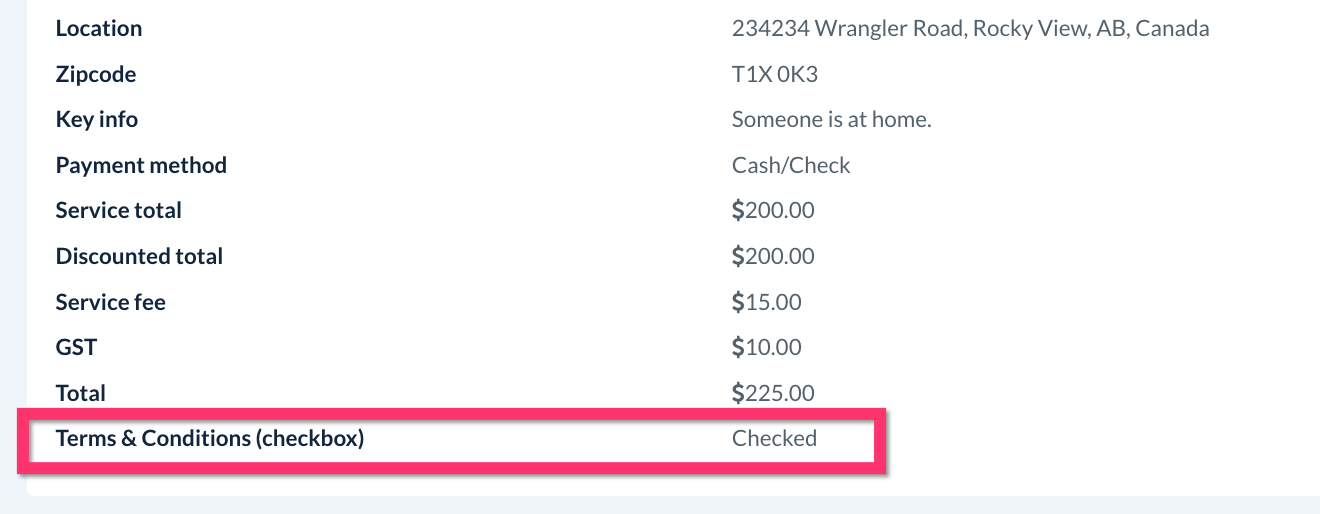Click the GST label
This screenshot has width=1320, height=514.
tap(77, 348)
